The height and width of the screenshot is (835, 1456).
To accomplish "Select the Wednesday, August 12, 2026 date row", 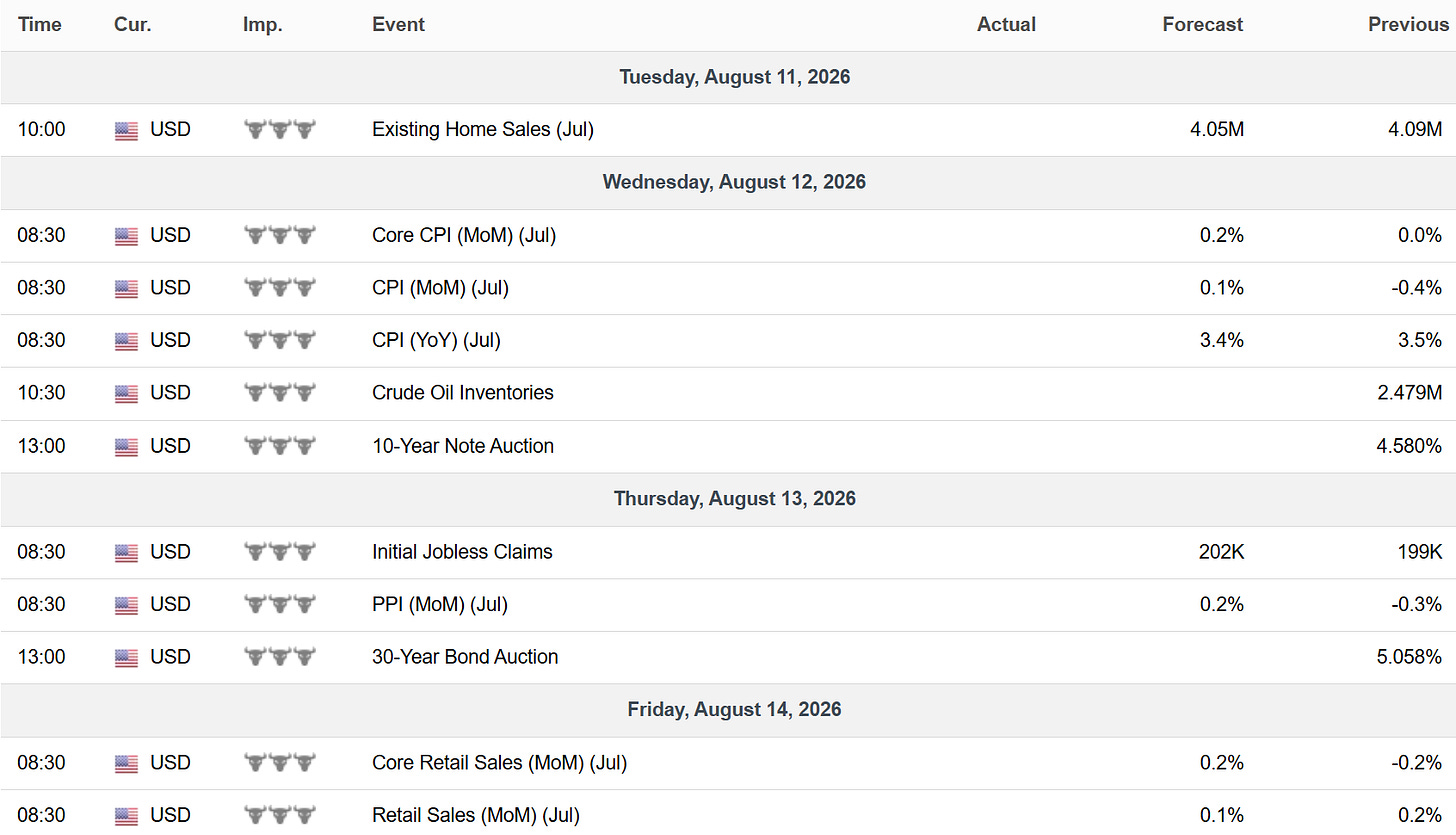I will (x=728, y=182).
